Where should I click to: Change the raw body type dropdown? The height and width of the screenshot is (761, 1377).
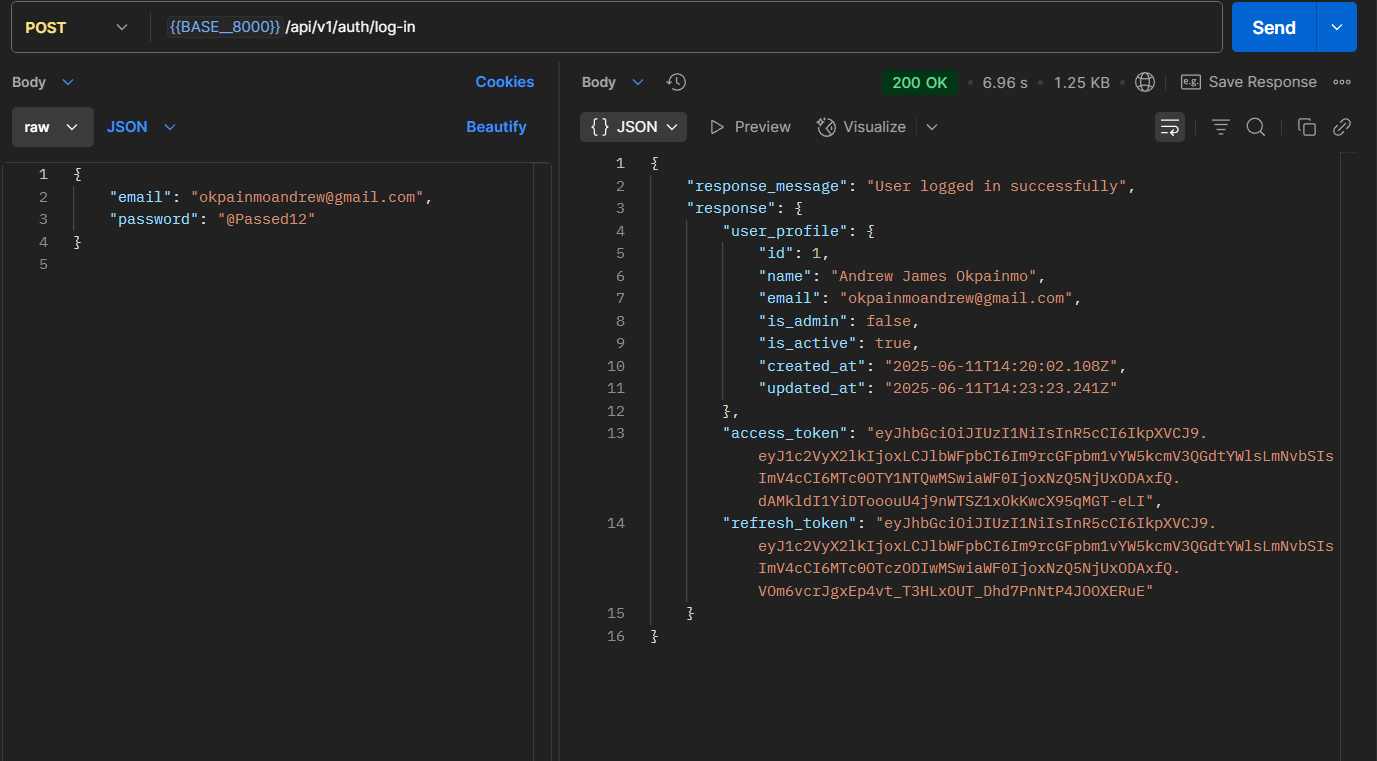(53, 127)
